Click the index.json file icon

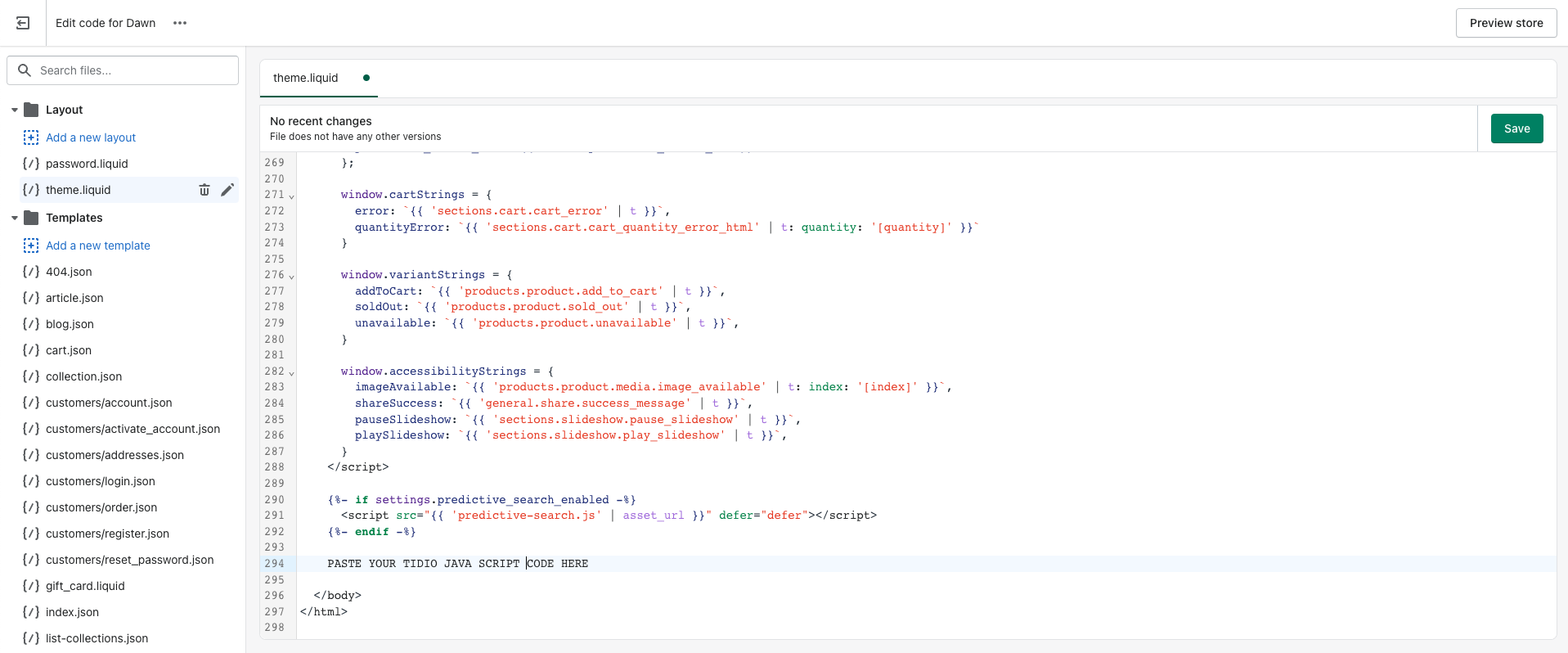click(x=31, y=612)
